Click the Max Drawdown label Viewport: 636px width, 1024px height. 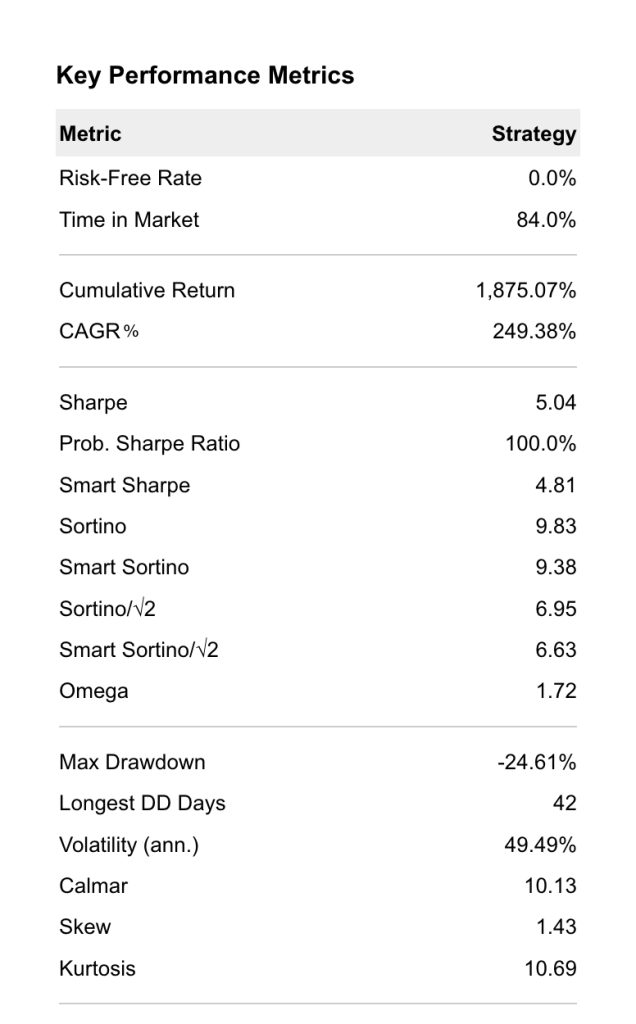click(132, 762)
